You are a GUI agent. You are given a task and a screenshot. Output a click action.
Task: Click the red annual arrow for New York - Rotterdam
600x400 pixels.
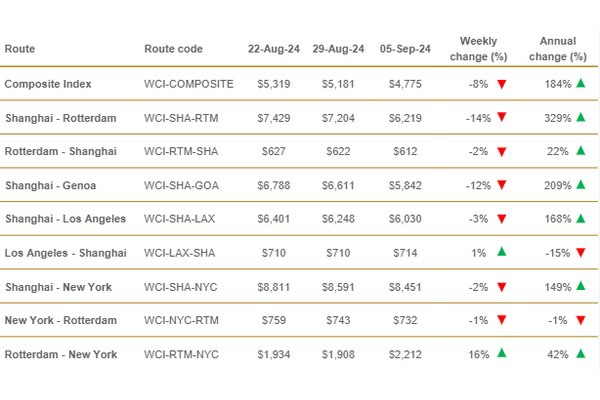pyautogui.click(x=581, y=320)
